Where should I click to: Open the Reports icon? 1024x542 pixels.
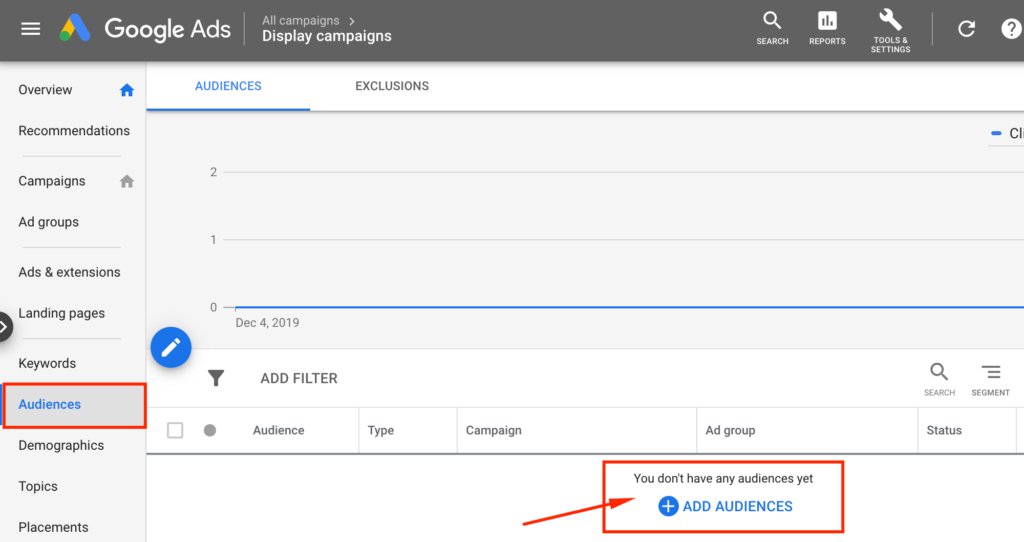827,21
